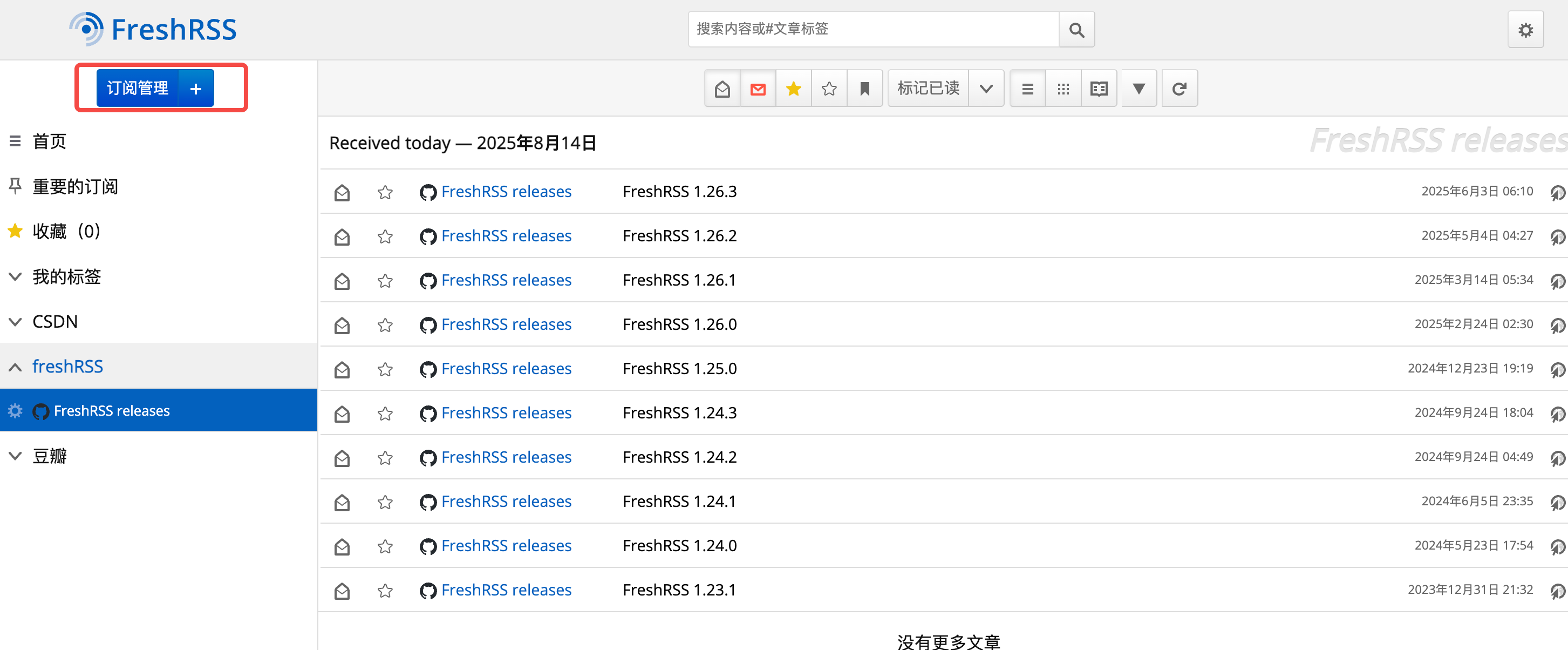Open the mark-as-read dropdown arrow
This screenshot has width=1568, height=650.
[986, 89]
